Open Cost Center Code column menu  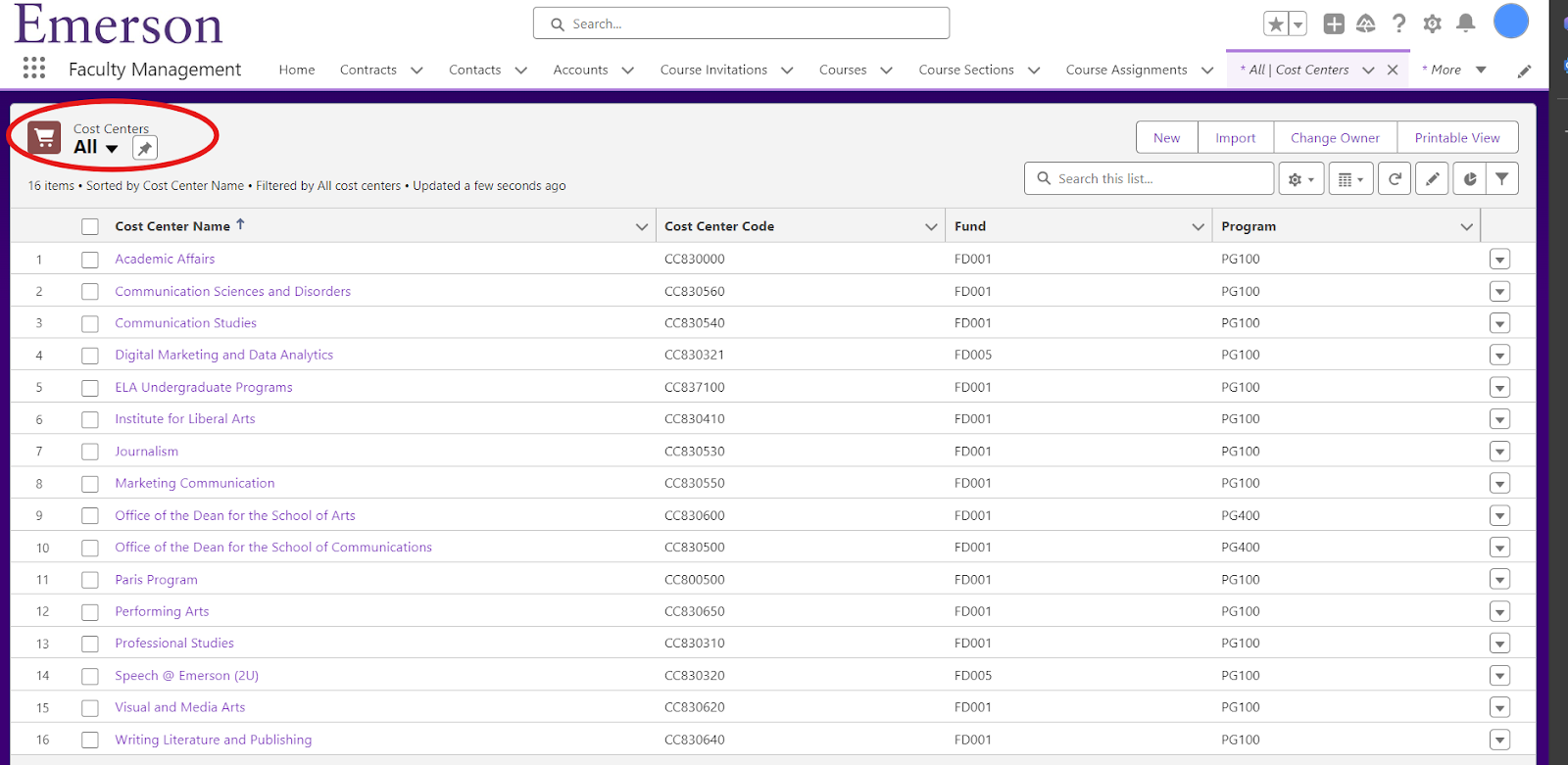tap(931, 227)
